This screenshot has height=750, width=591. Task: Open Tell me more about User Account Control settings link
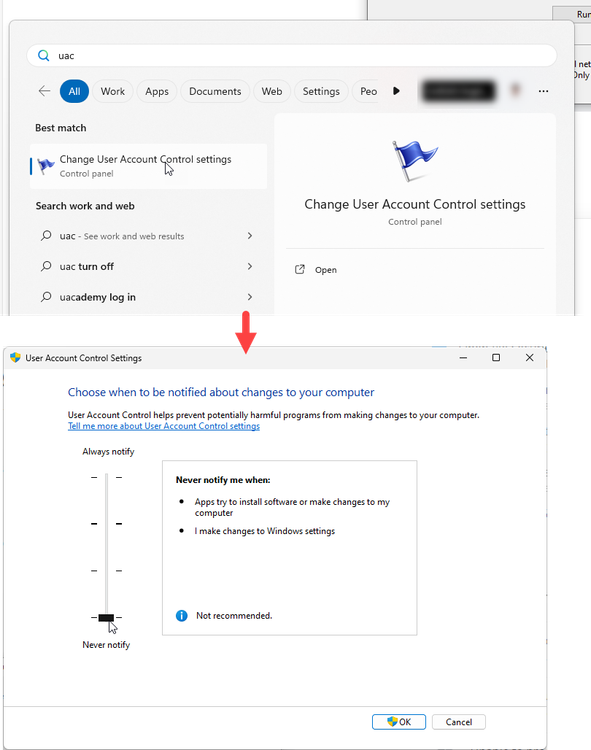coord(164,426)
